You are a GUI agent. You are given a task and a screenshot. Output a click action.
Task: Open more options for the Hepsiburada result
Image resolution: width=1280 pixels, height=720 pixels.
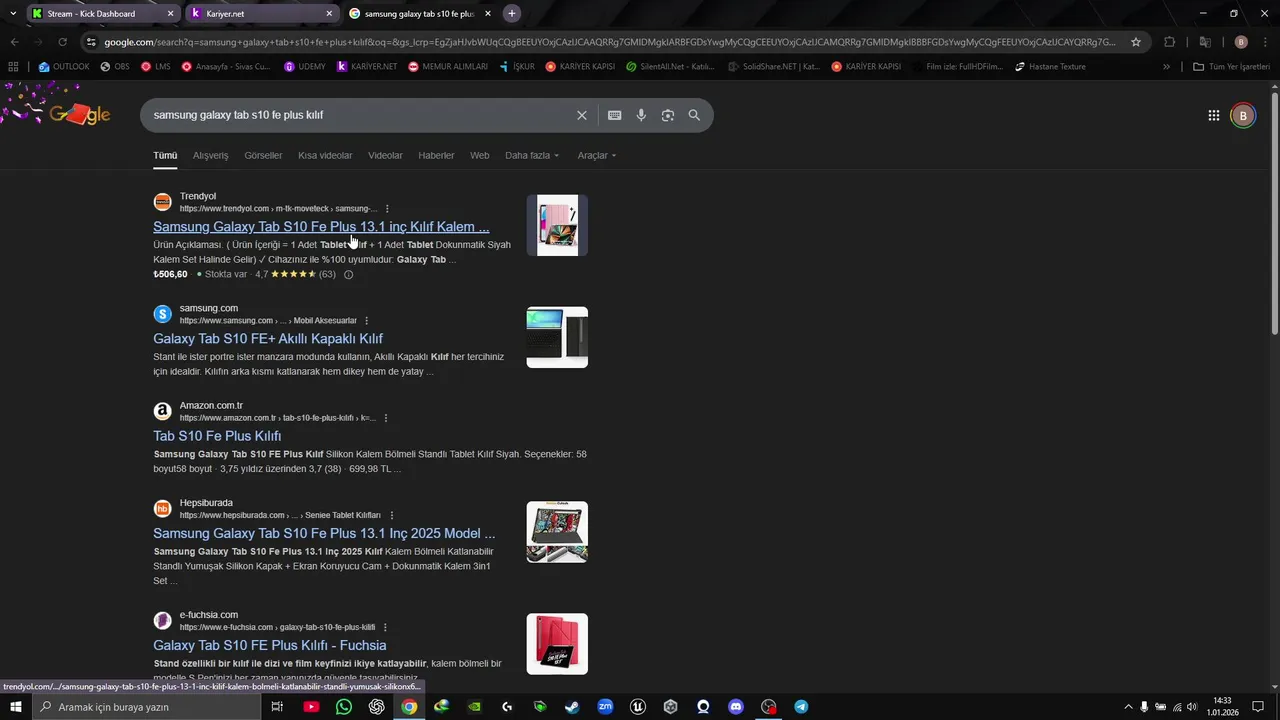tap(391, 515)
